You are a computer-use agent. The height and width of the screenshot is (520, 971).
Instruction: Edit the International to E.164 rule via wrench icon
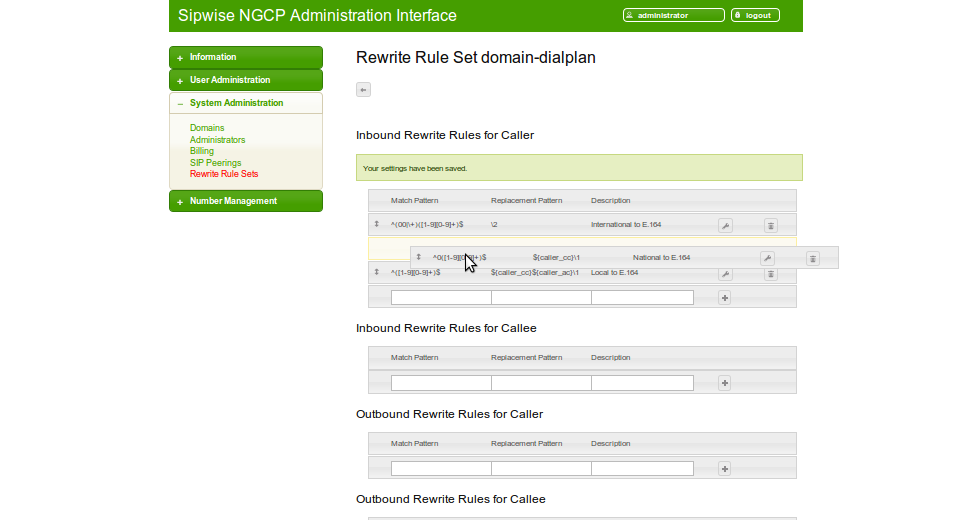click(x=725, y=225)
